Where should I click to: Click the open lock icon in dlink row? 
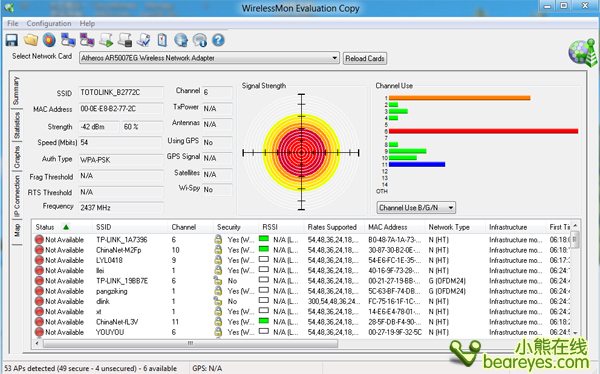pos(218,301)
